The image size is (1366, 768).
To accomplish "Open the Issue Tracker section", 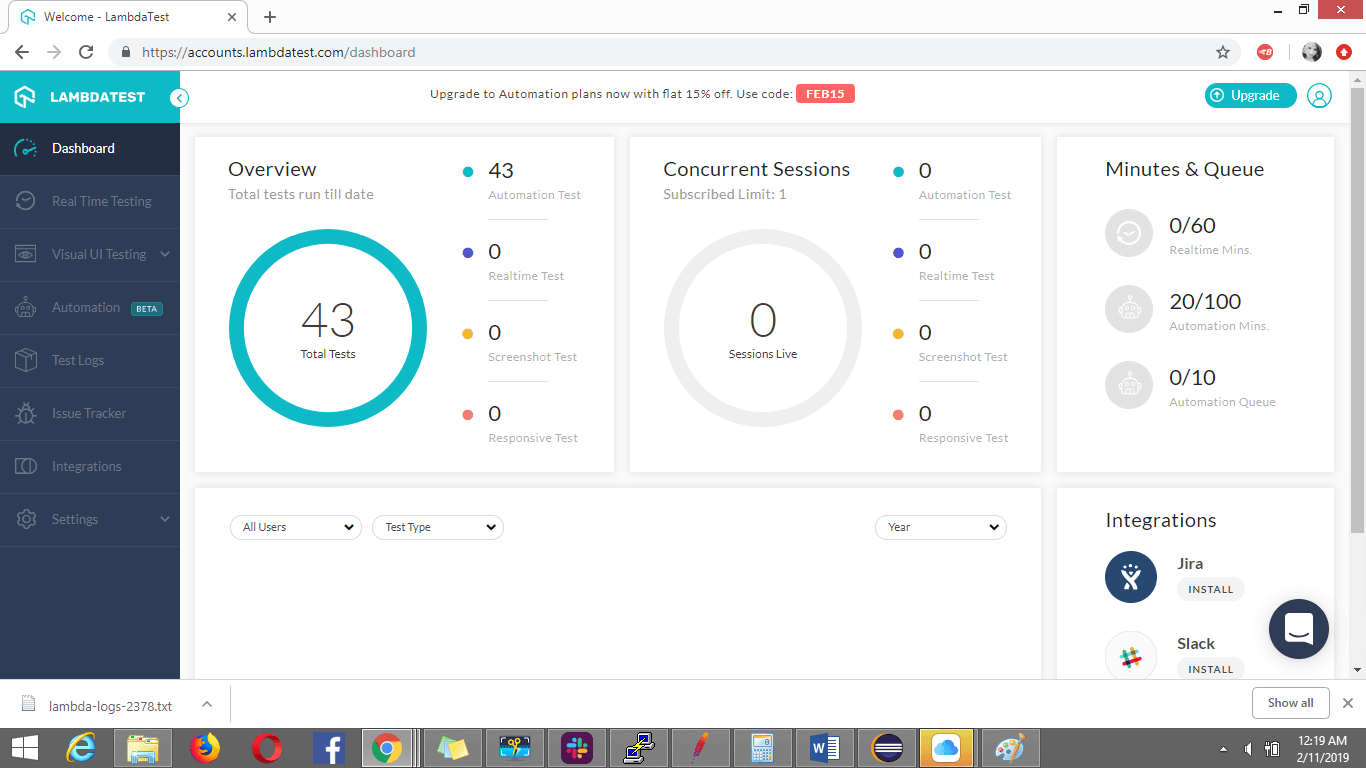I will pos(89,413).
